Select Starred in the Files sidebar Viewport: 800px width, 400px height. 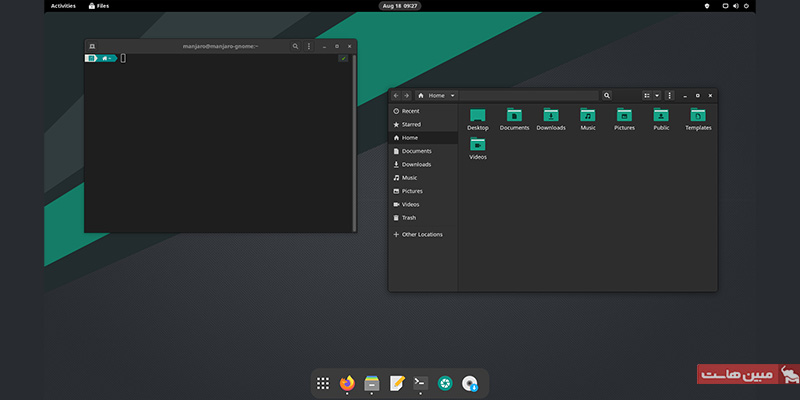(411, 124)
